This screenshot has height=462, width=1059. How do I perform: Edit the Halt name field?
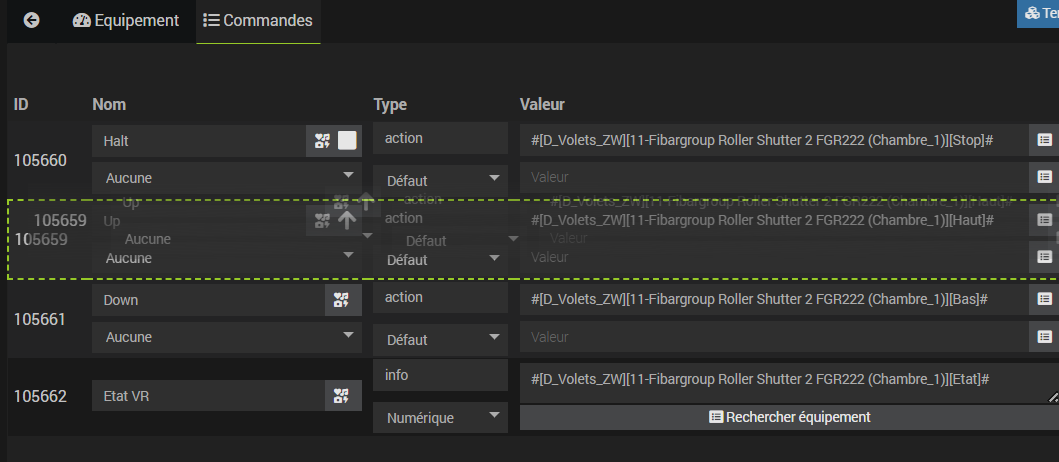tap(199, 140)
